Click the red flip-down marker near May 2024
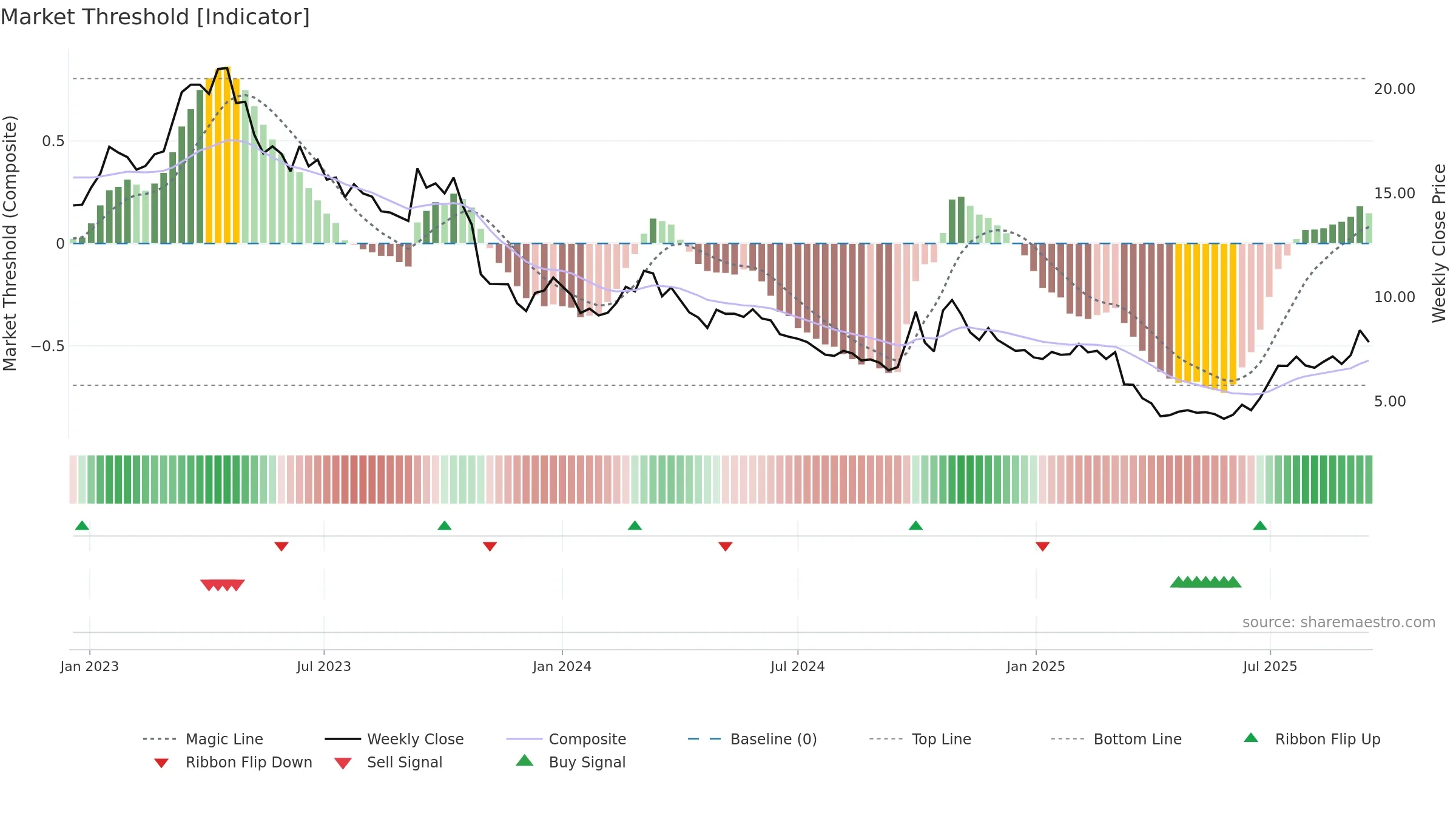 pyautogui.click(x=725, y=547)
